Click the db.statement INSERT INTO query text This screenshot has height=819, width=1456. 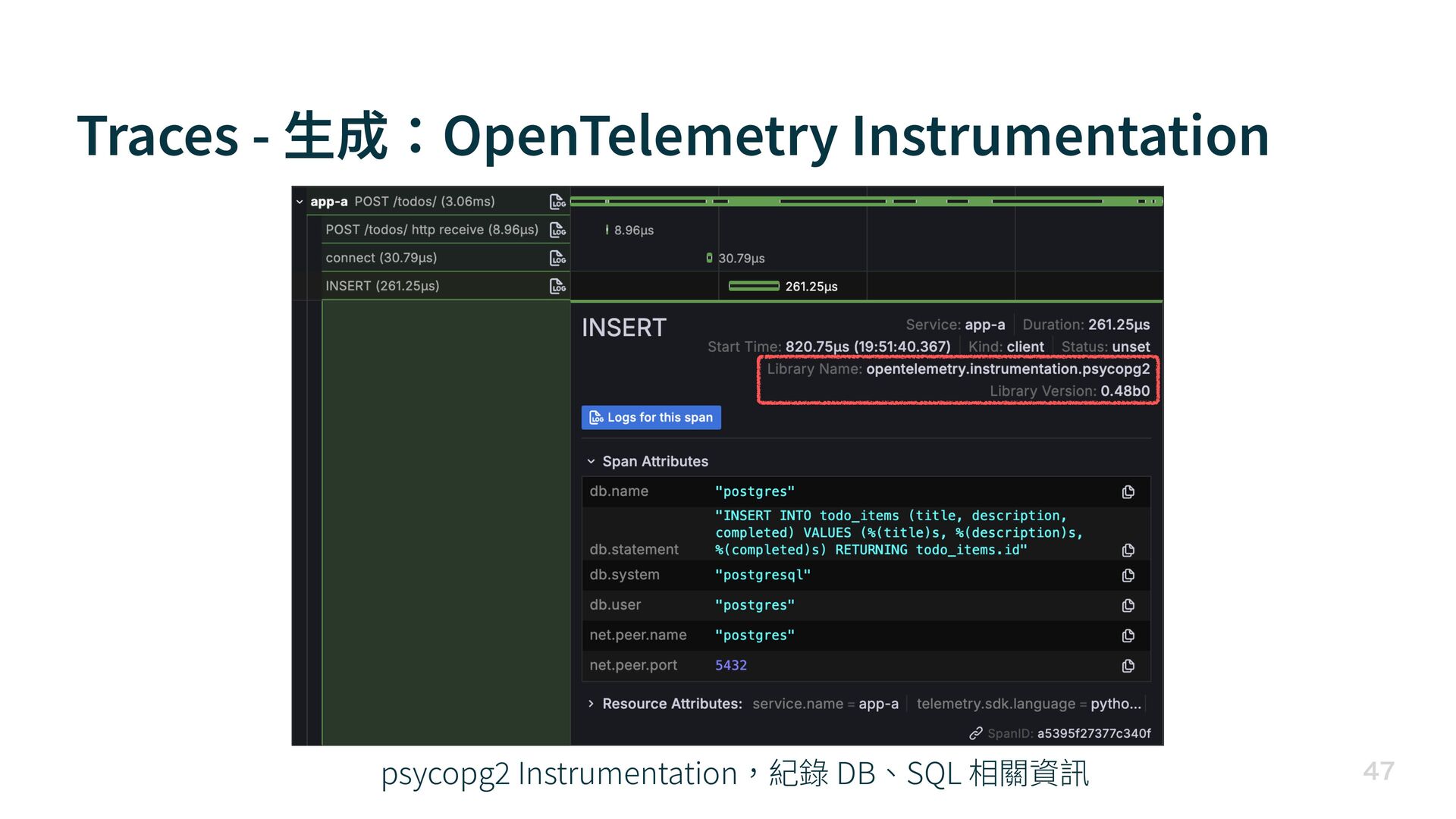pyautogui.click(x=899, y=532)
